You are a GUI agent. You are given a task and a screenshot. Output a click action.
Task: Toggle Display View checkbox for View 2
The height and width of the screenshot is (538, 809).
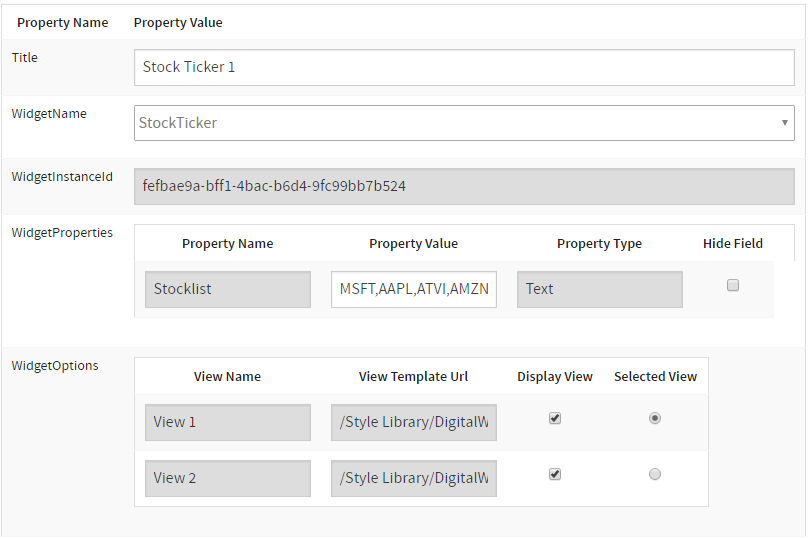tap(555, 475)
